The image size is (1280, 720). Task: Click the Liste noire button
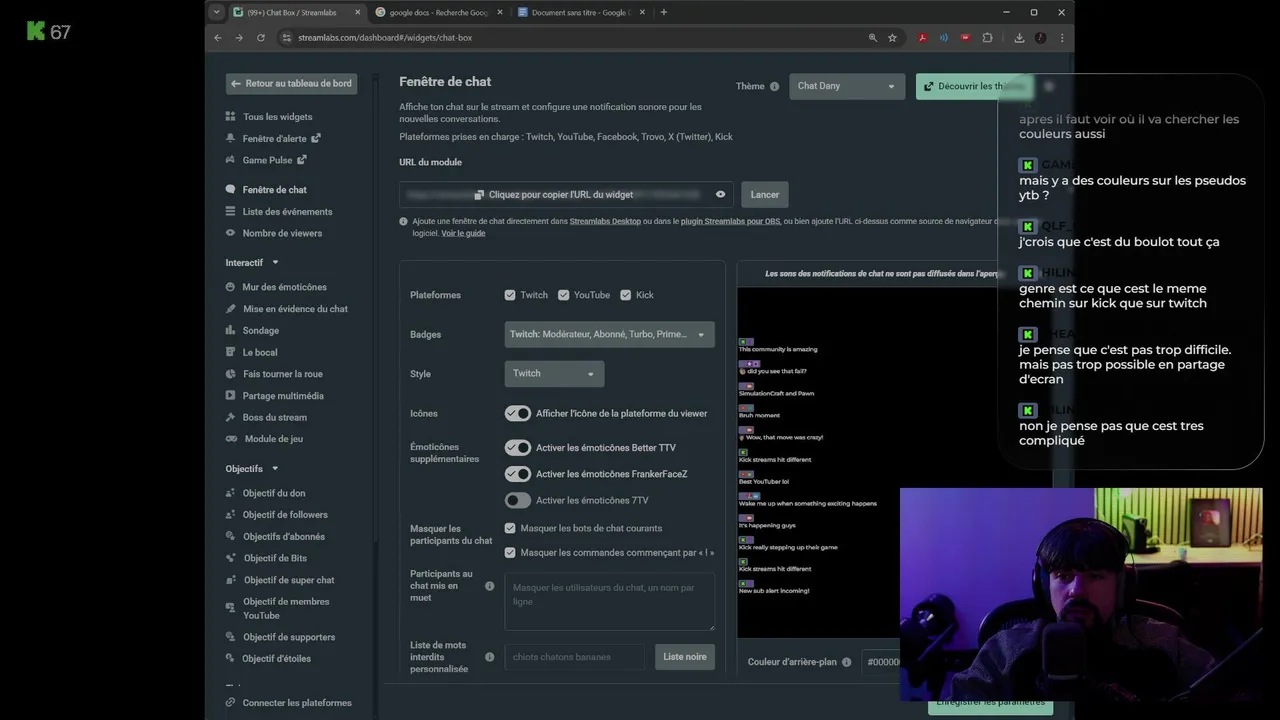(x=685, y=657)
